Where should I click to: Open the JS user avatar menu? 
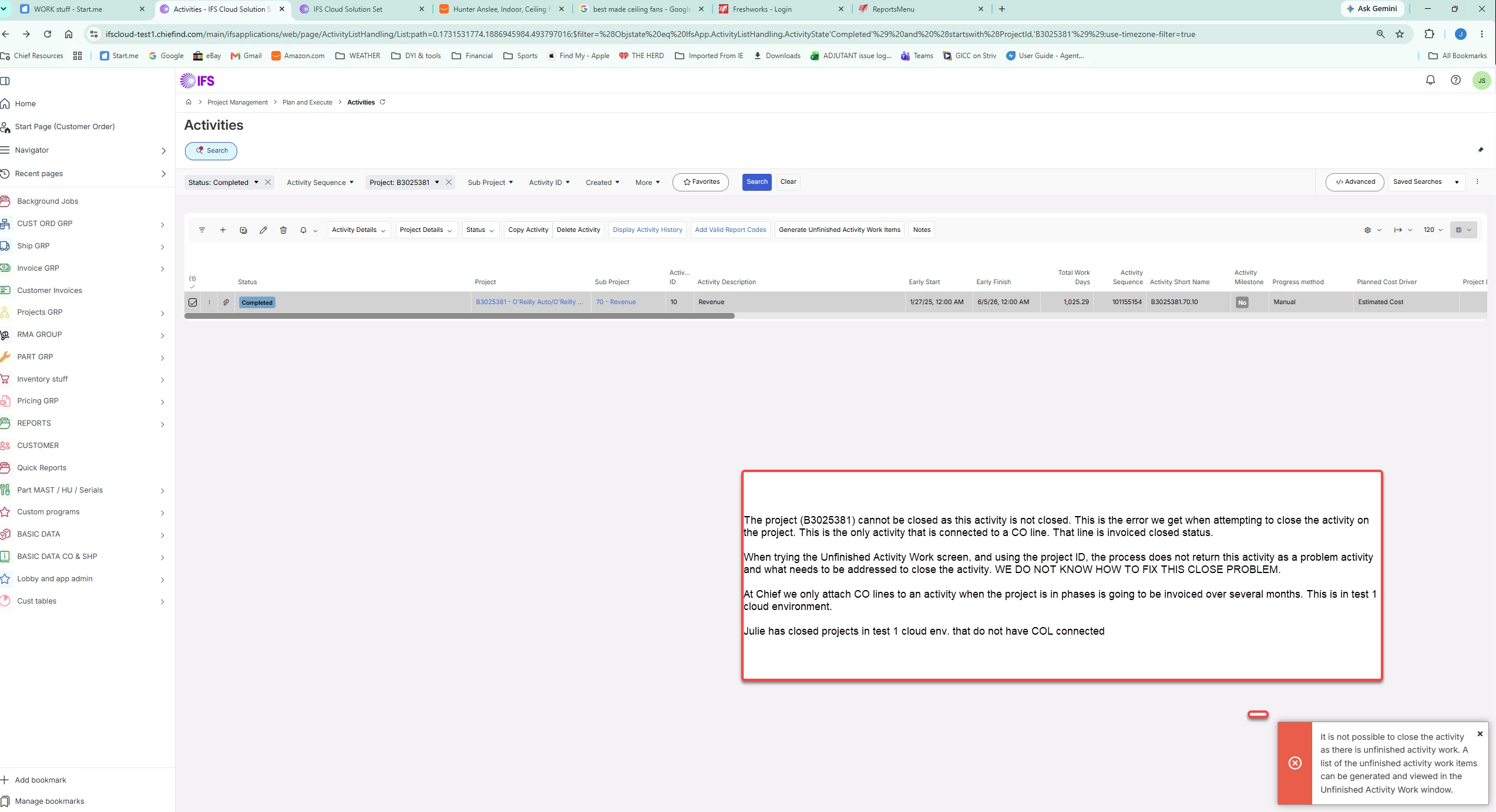[1481, 80]
